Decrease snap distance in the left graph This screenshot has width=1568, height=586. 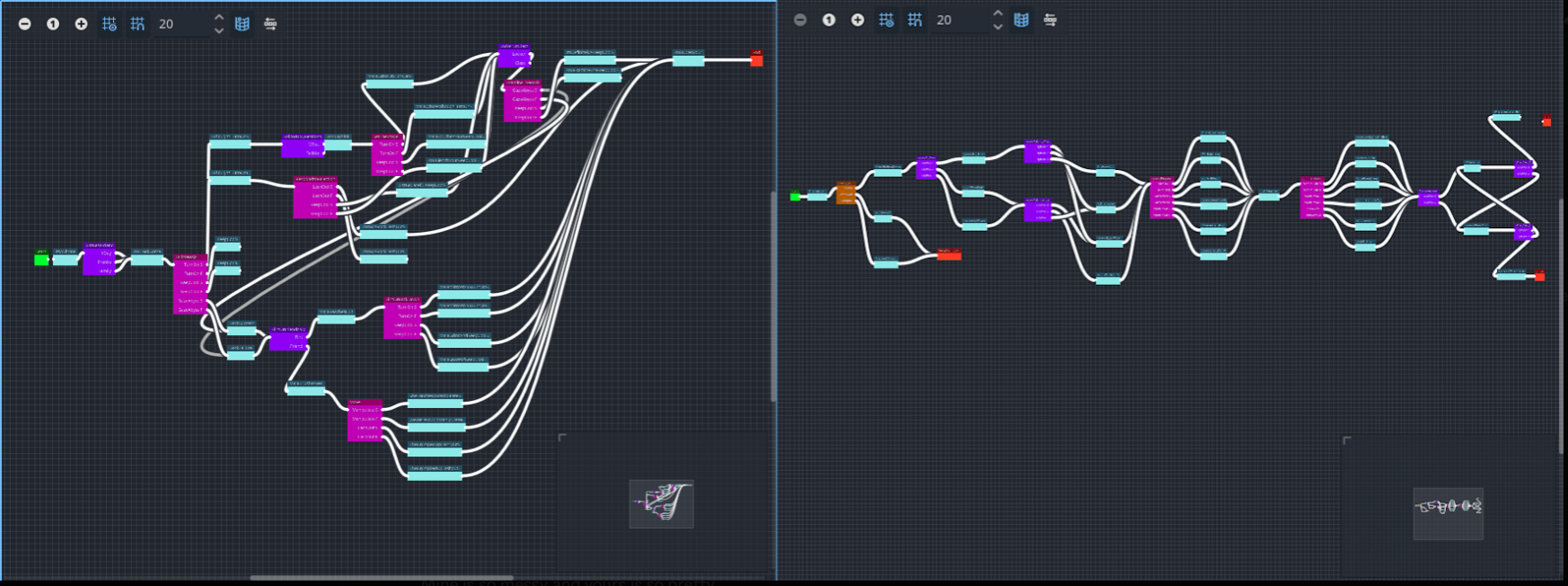(x=219, y=31)
